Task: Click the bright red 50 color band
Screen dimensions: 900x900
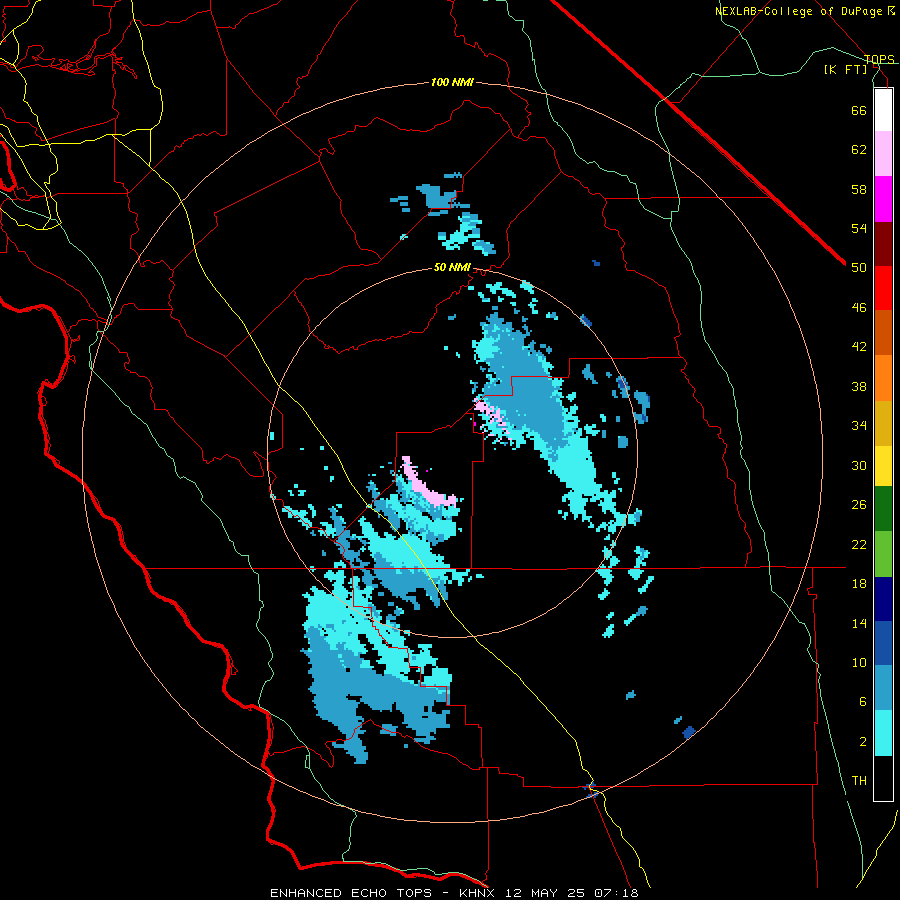Action: point(883,288)
